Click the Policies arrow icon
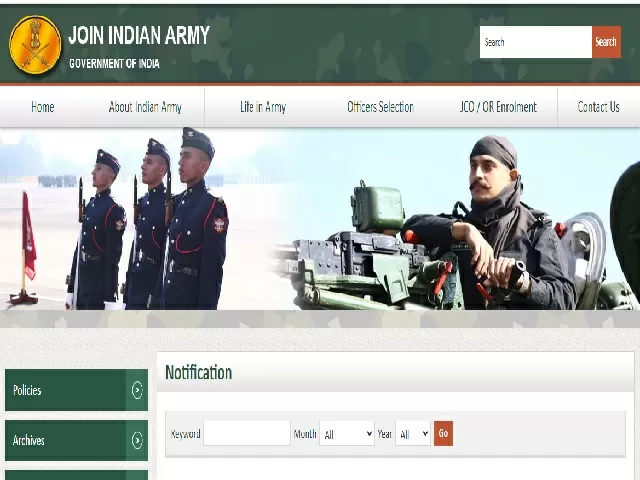 click(137, 391)
